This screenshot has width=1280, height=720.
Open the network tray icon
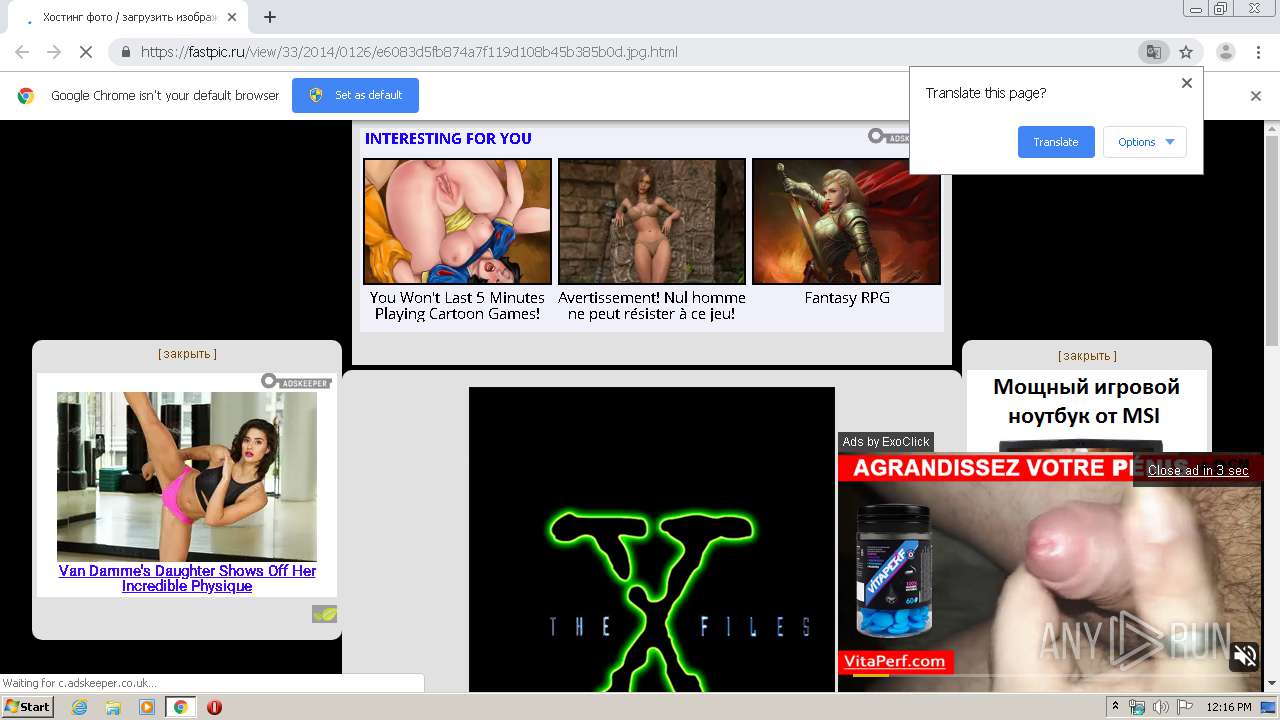click(x=1138, y=707)
